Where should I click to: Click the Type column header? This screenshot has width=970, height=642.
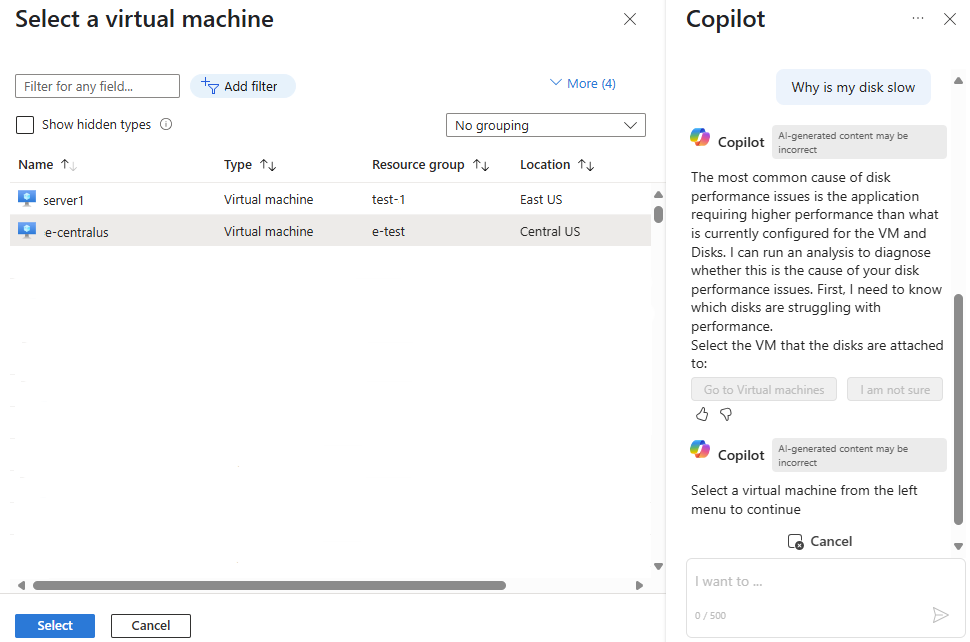[x=238, y=165]
